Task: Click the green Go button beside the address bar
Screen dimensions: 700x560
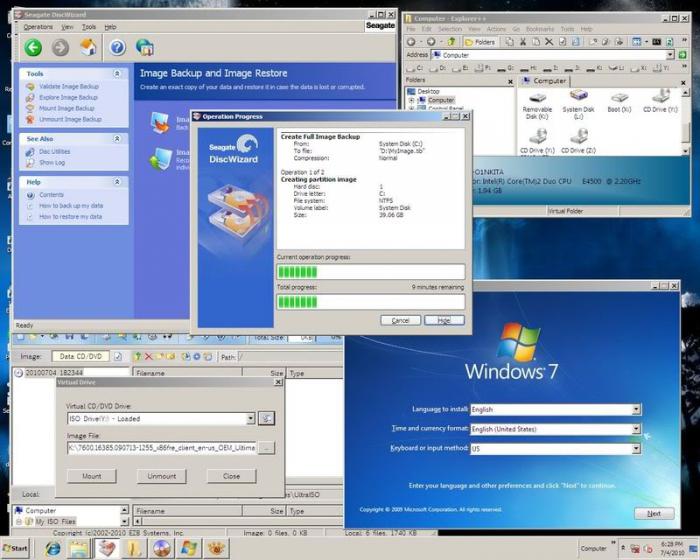Action: (x=683, y=55)
